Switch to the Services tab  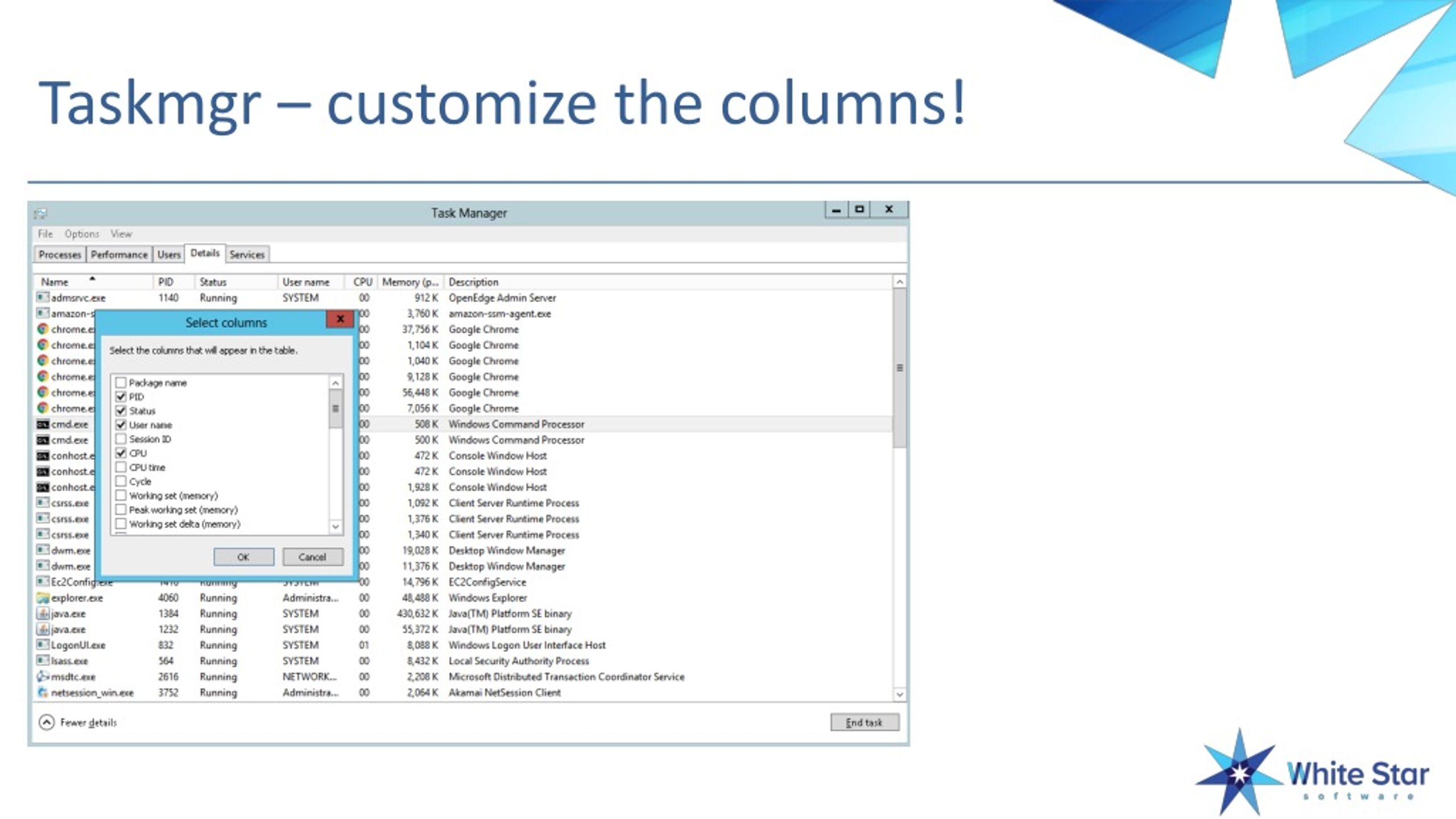coord(247,255)
